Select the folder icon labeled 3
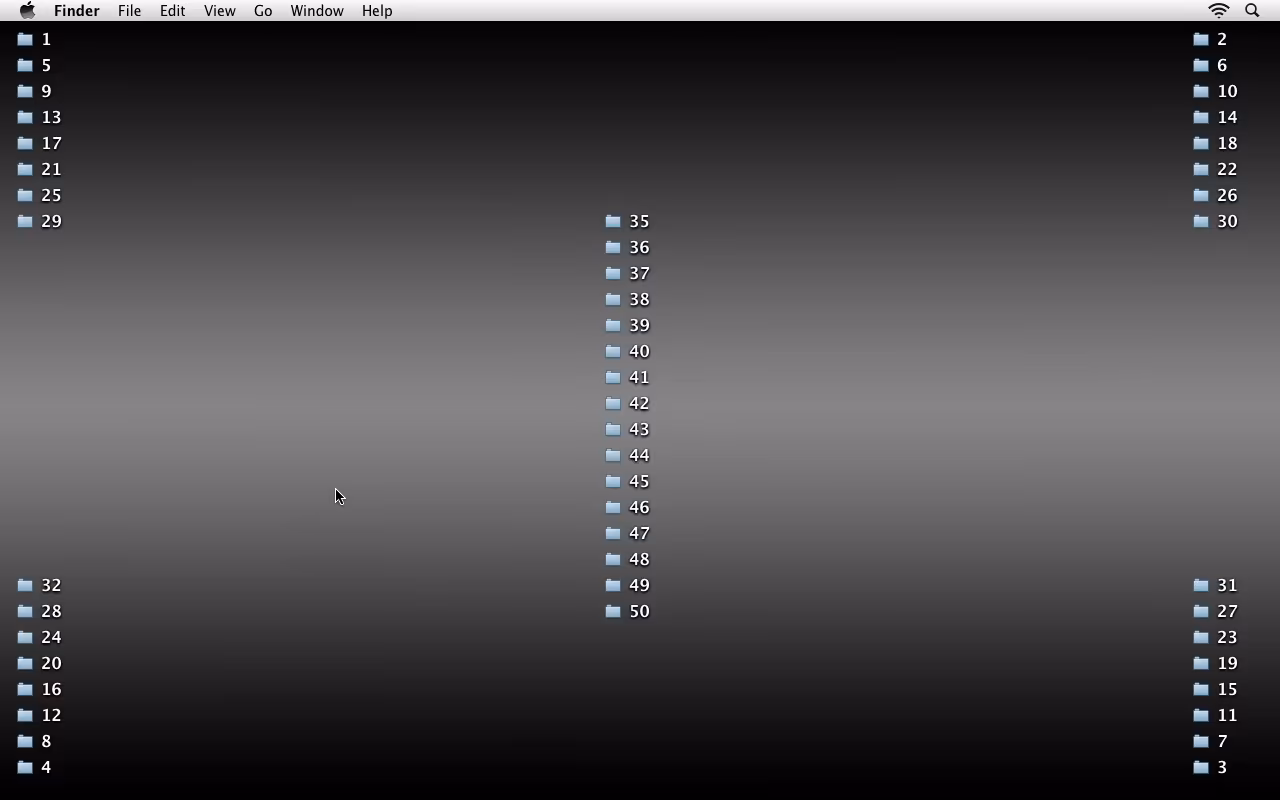1280x800 pixels. tap(1201, 767)
